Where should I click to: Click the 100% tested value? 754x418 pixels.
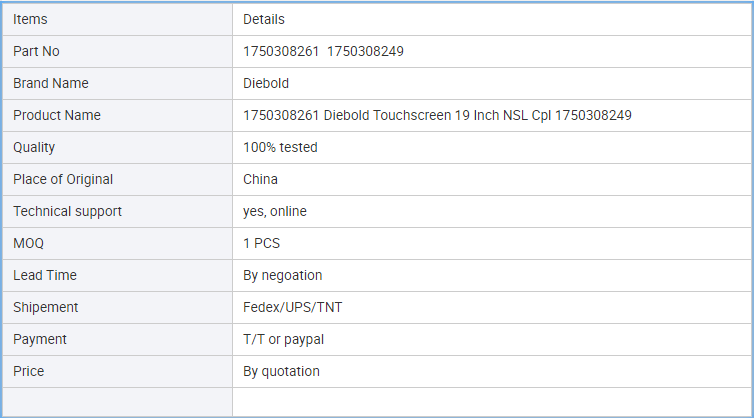280,147
